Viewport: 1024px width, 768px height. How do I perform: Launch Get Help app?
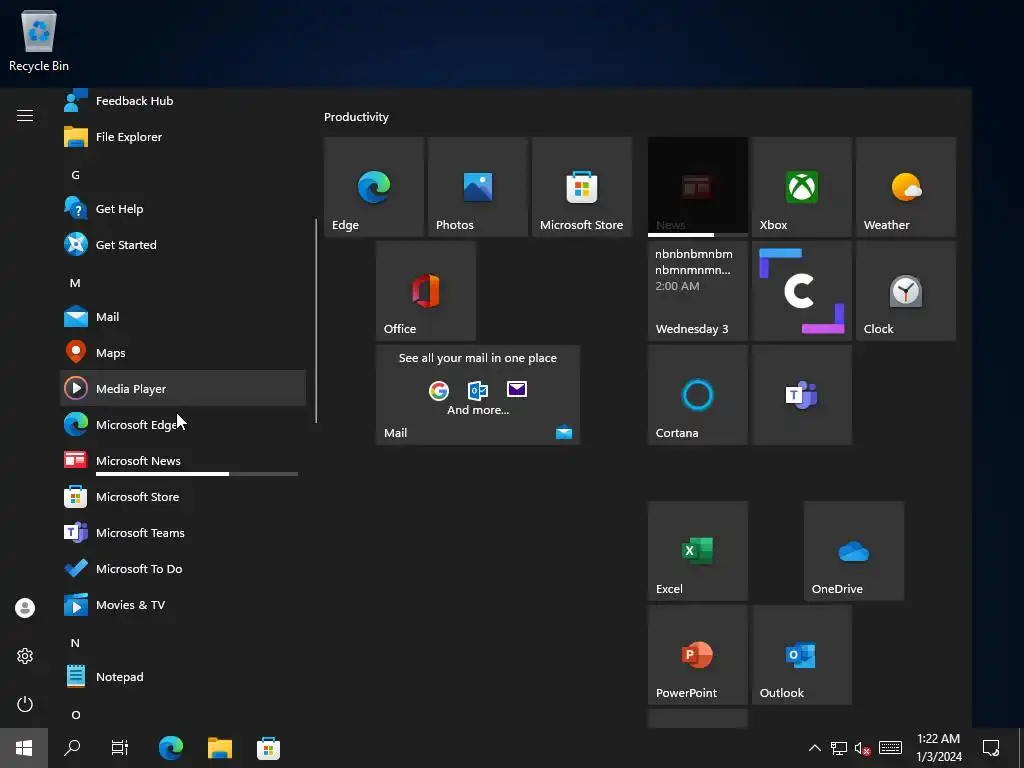coord(183,208)
